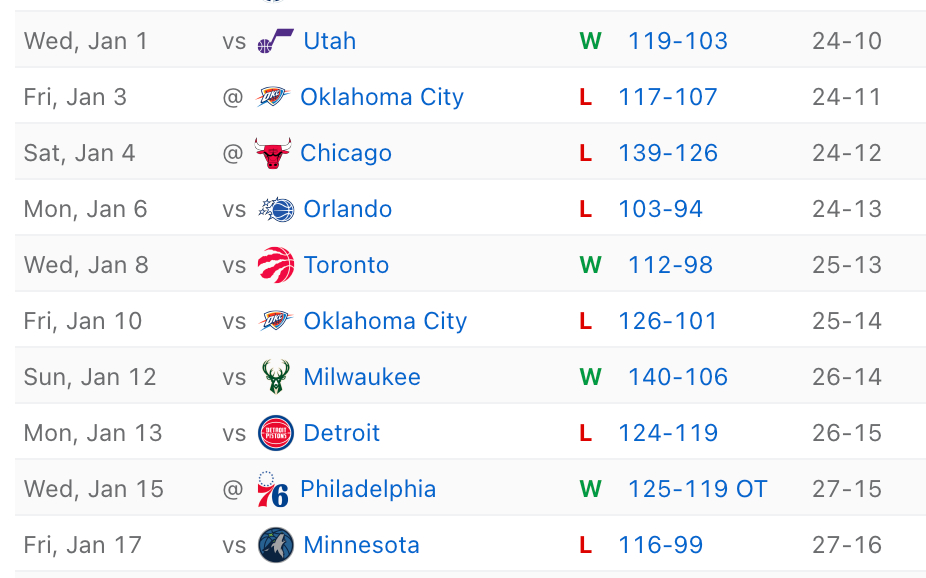Click the Utah Jazz team logo
Image resolution: width=926 pixels, height=578 pixels.
275,41
